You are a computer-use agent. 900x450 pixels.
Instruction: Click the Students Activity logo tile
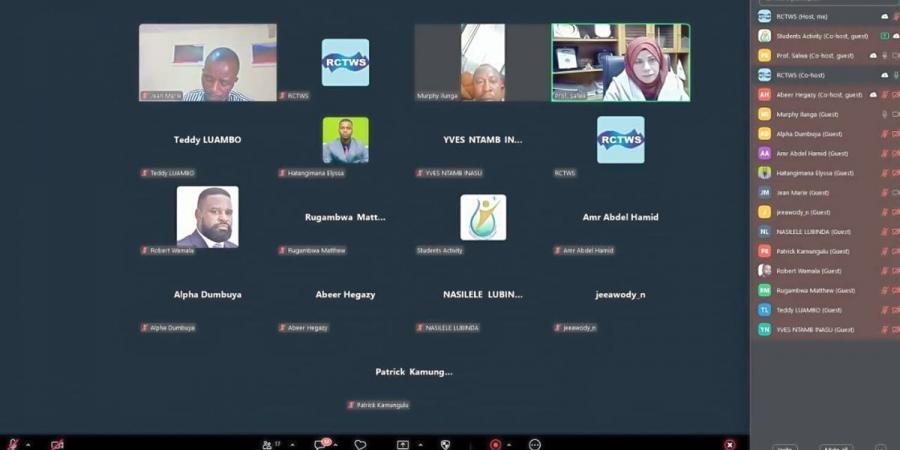(x=483, y=218)
